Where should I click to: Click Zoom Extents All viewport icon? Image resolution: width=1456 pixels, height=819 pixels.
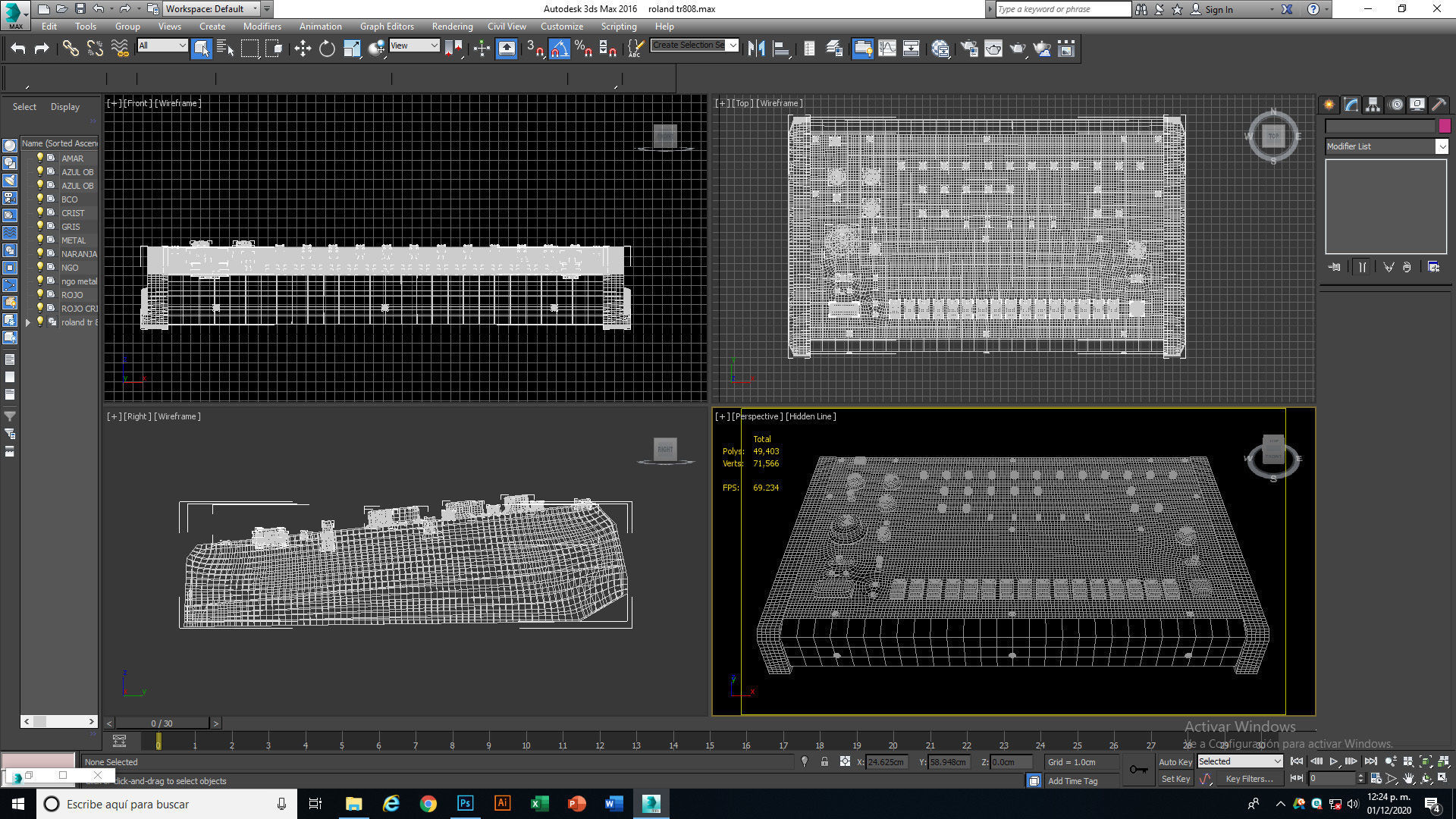(x=1443, y=761)
